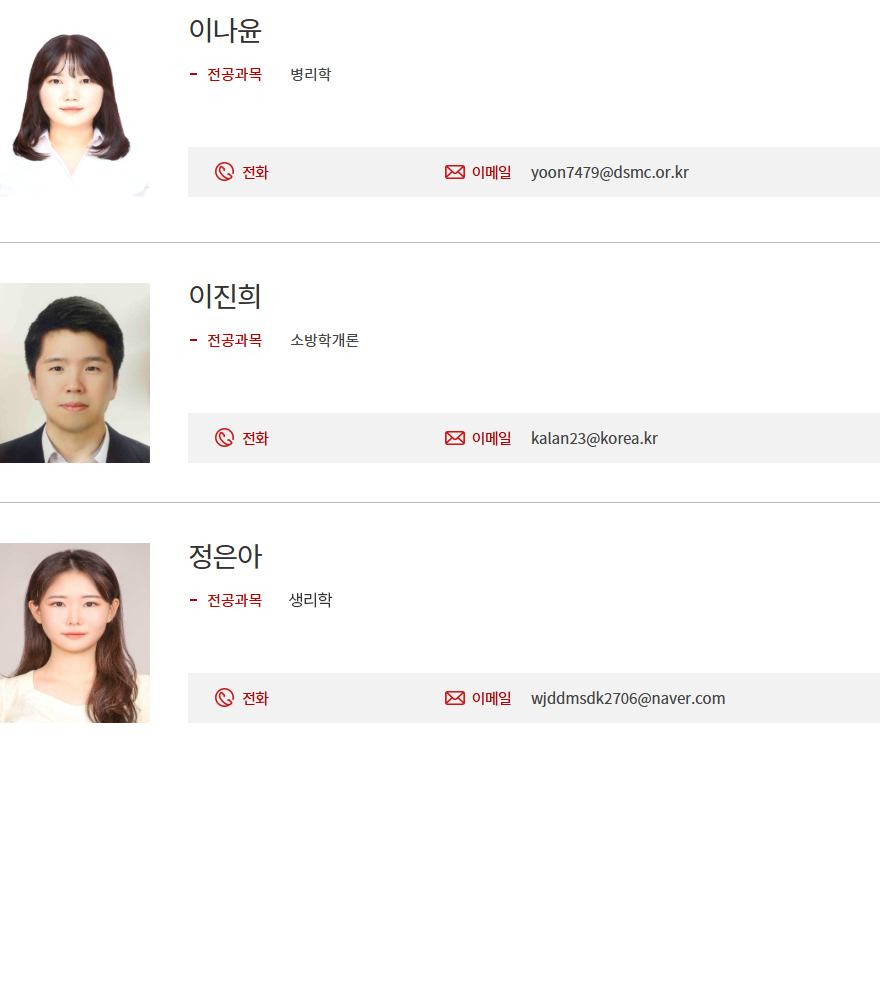Image resolution: width=880 pixels, height=998 pixels.
Task: Open the email link wjddmsdk2706@naver.com
Action: pos(628,698)
